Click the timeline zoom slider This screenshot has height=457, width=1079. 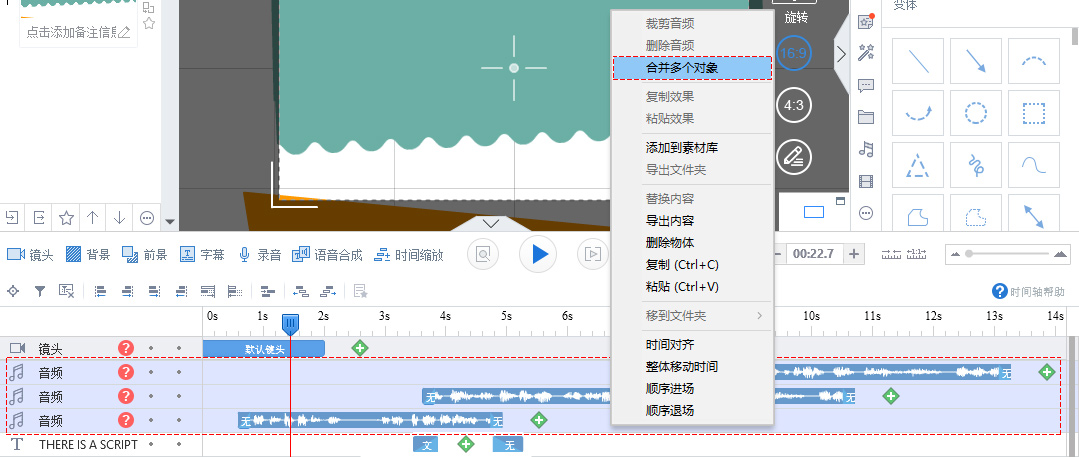click(1010, 254)
